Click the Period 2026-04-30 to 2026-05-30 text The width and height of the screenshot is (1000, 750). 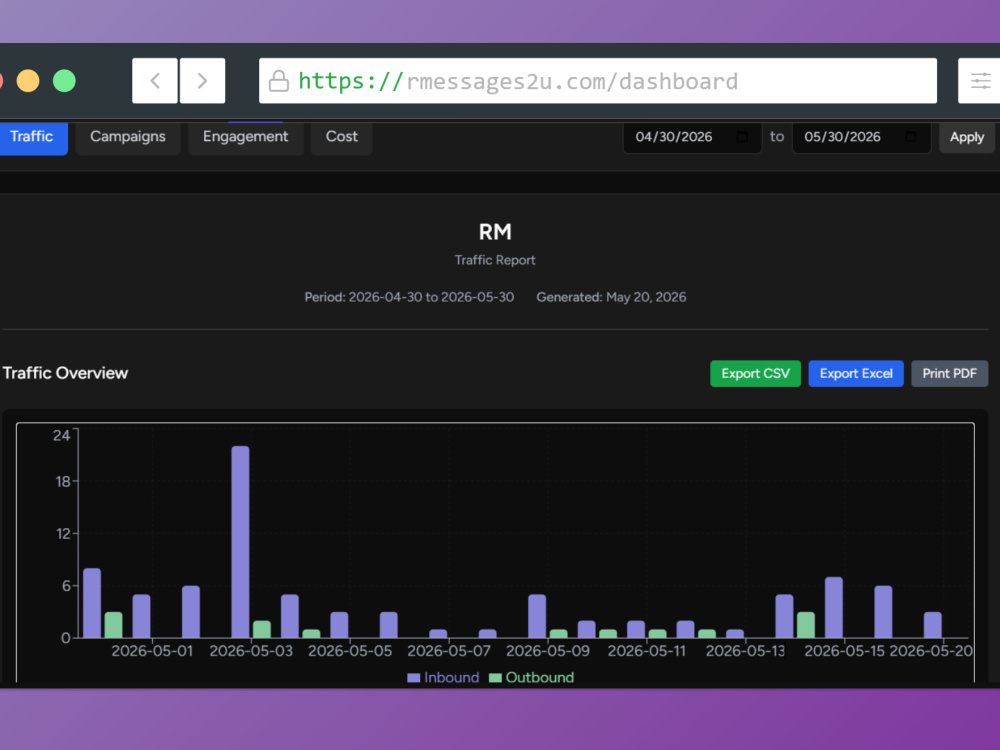(409, 297)
